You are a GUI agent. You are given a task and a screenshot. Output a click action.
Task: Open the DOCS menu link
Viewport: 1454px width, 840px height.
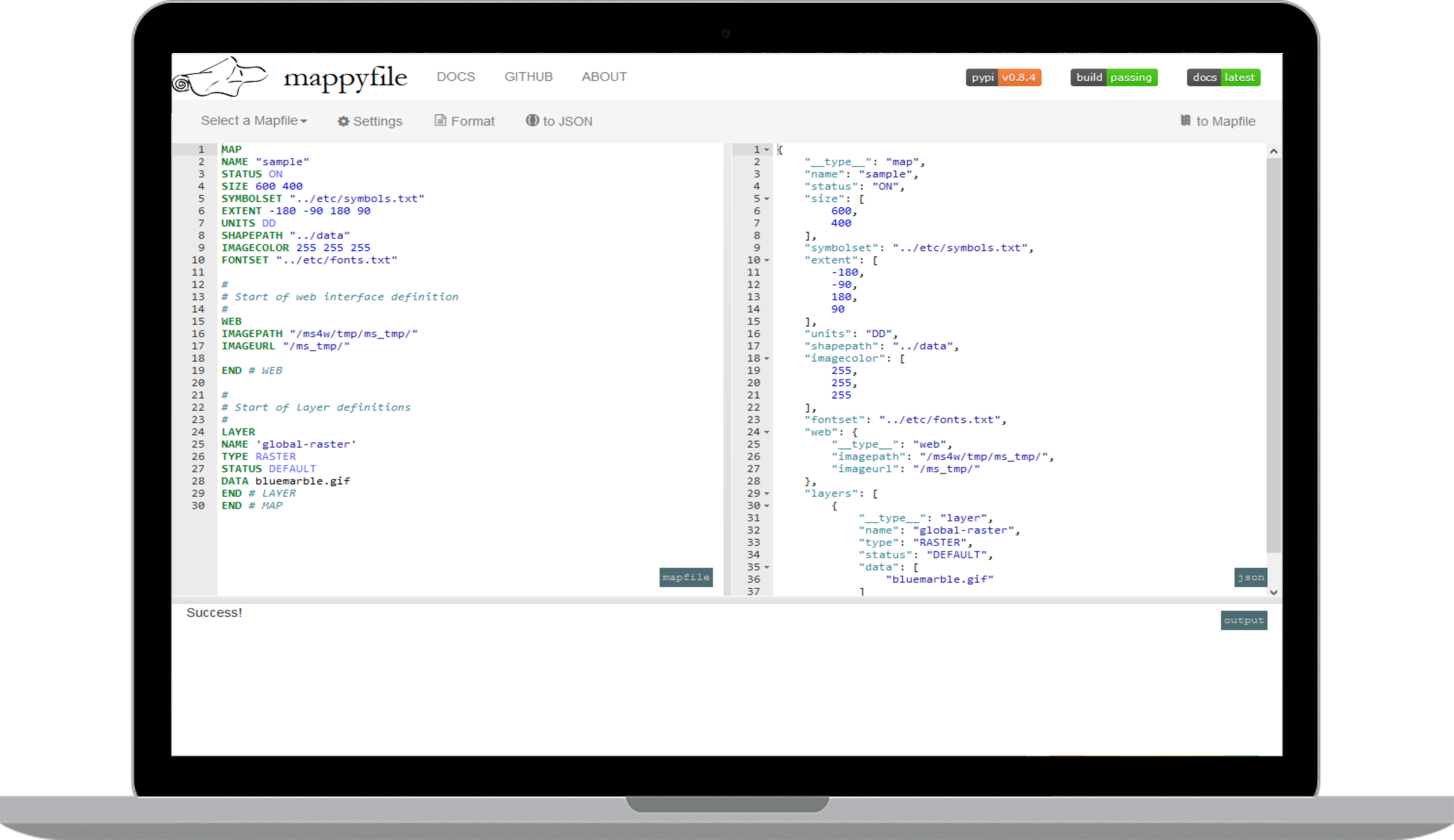point(456,77)
